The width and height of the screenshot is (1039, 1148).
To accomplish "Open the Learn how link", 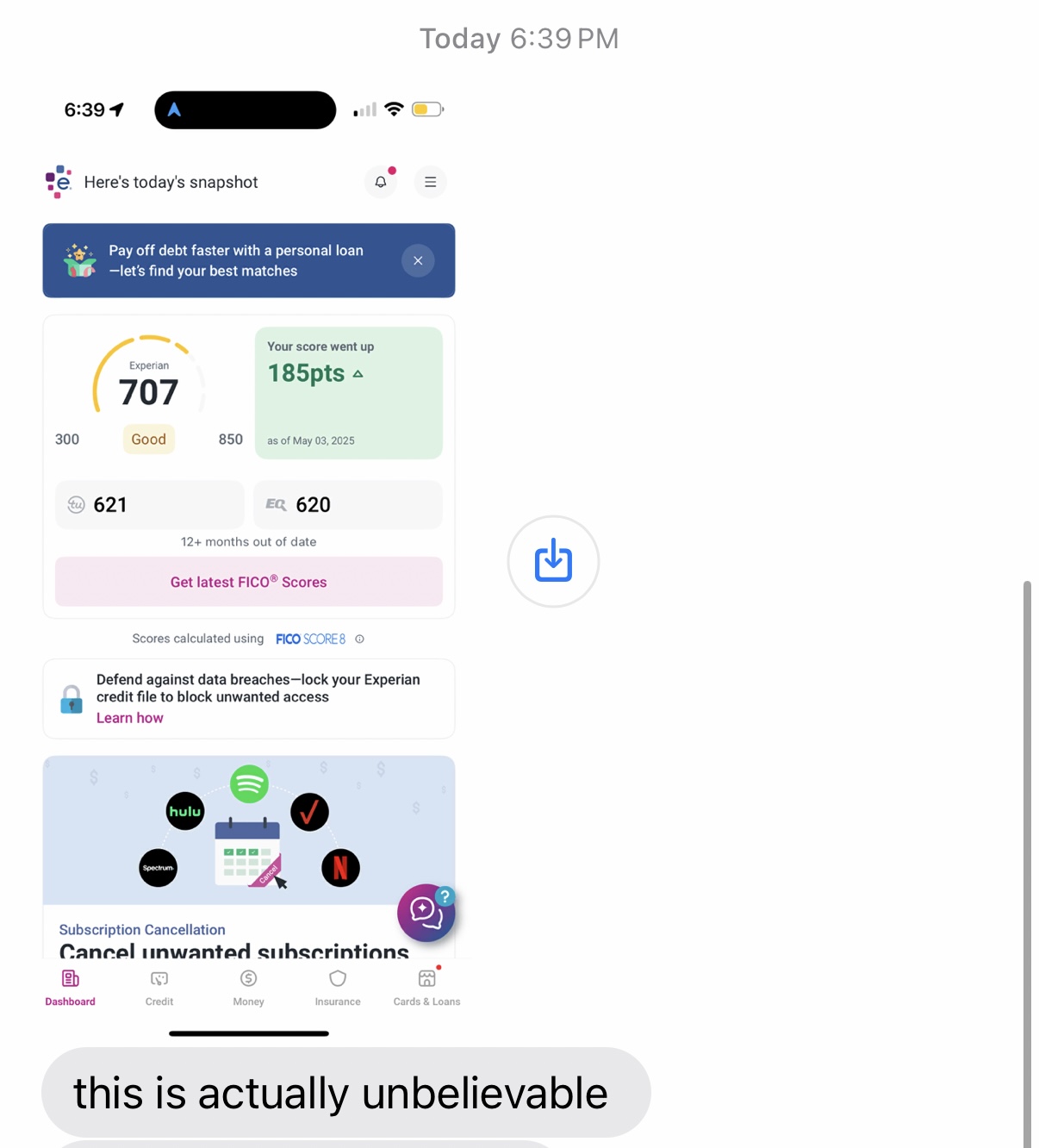I will (x=129, y=718).
